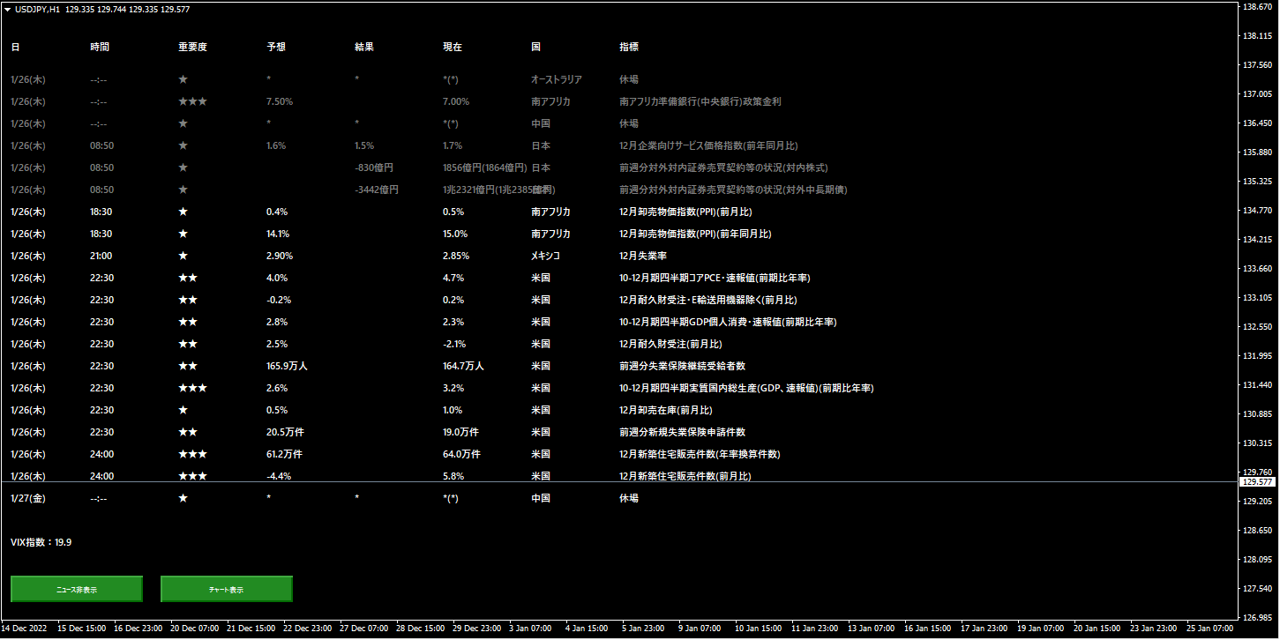This screenshot has width=1280, height=640.
Task: Click three-star rating of 新築住宅販売件数(年率換算件数) row
Action: (x=192, y=454)
